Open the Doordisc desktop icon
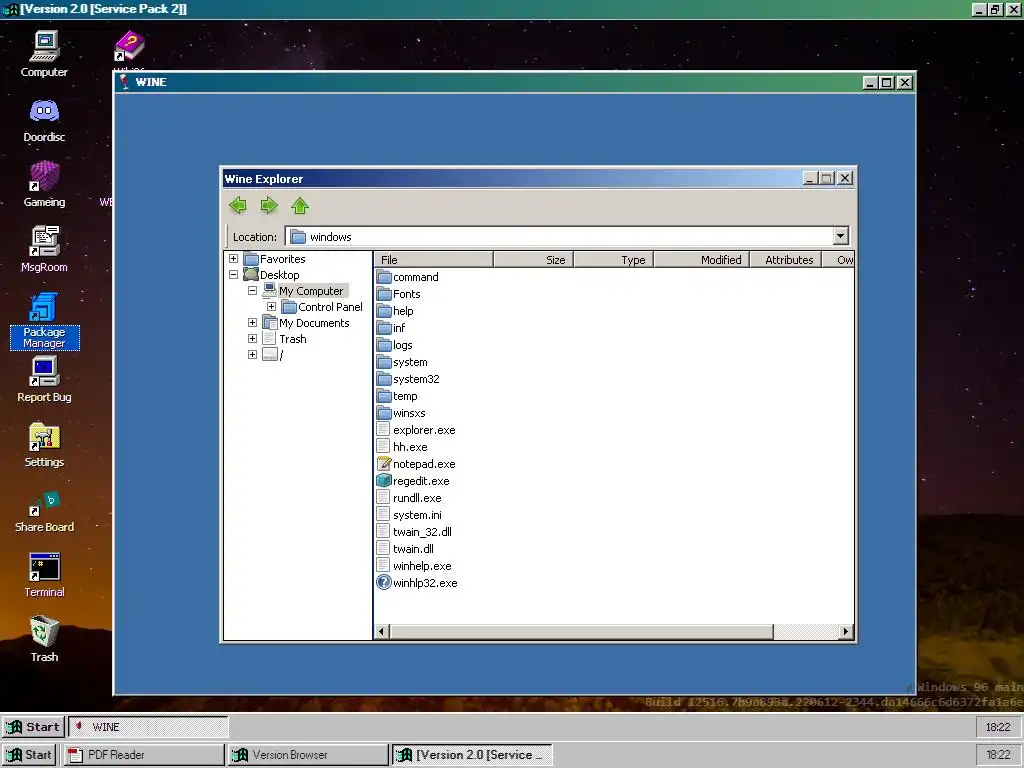The image size is (1024, 768). pos(44,120)
